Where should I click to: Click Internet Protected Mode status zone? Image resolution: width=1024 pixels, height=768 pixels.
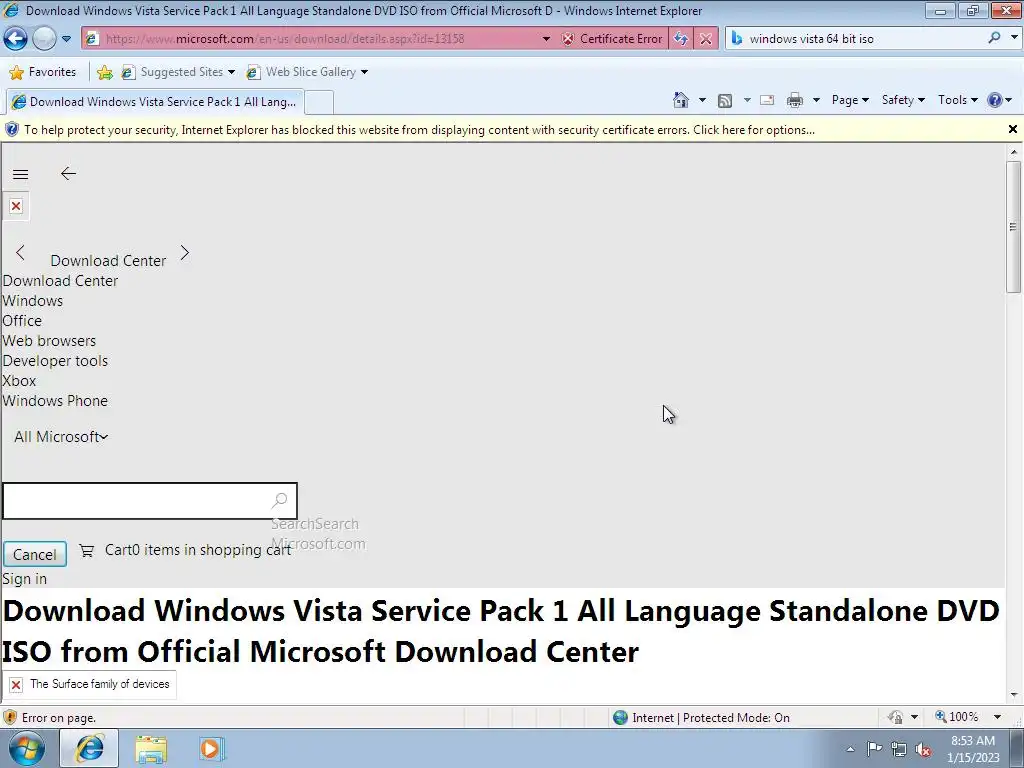(x=701, y=718)
